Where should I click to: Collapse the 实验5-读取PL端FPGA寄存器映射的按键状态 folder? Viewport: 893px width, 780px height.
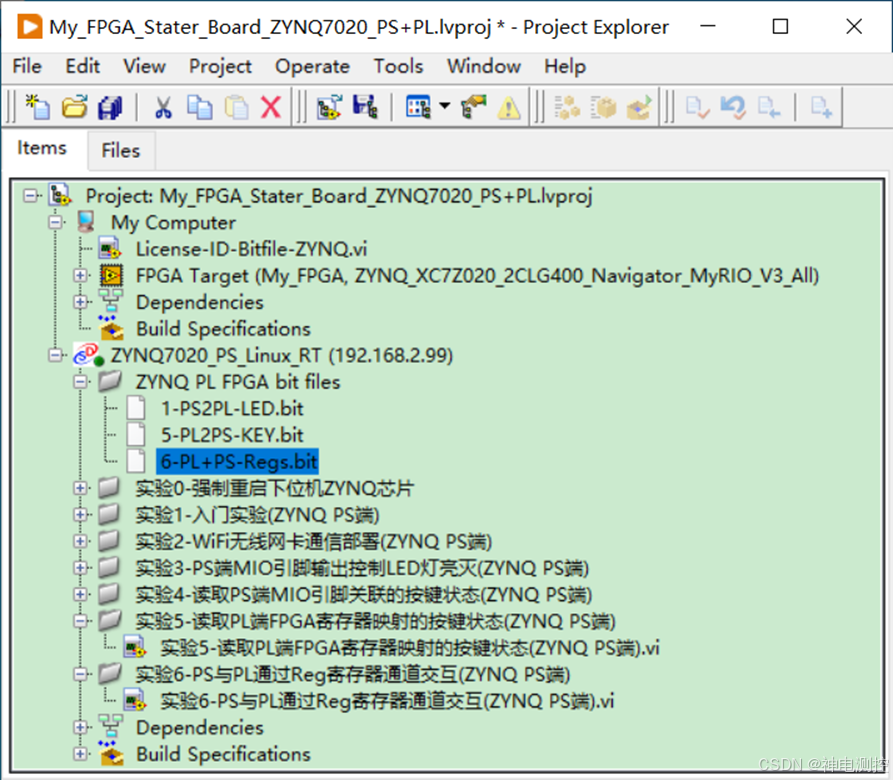[80, 621]
